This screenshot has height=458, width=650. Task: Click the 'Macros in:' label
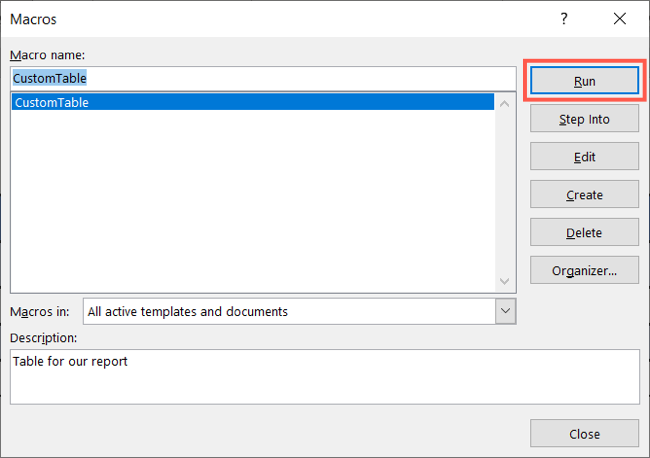[x=40, y=311]
